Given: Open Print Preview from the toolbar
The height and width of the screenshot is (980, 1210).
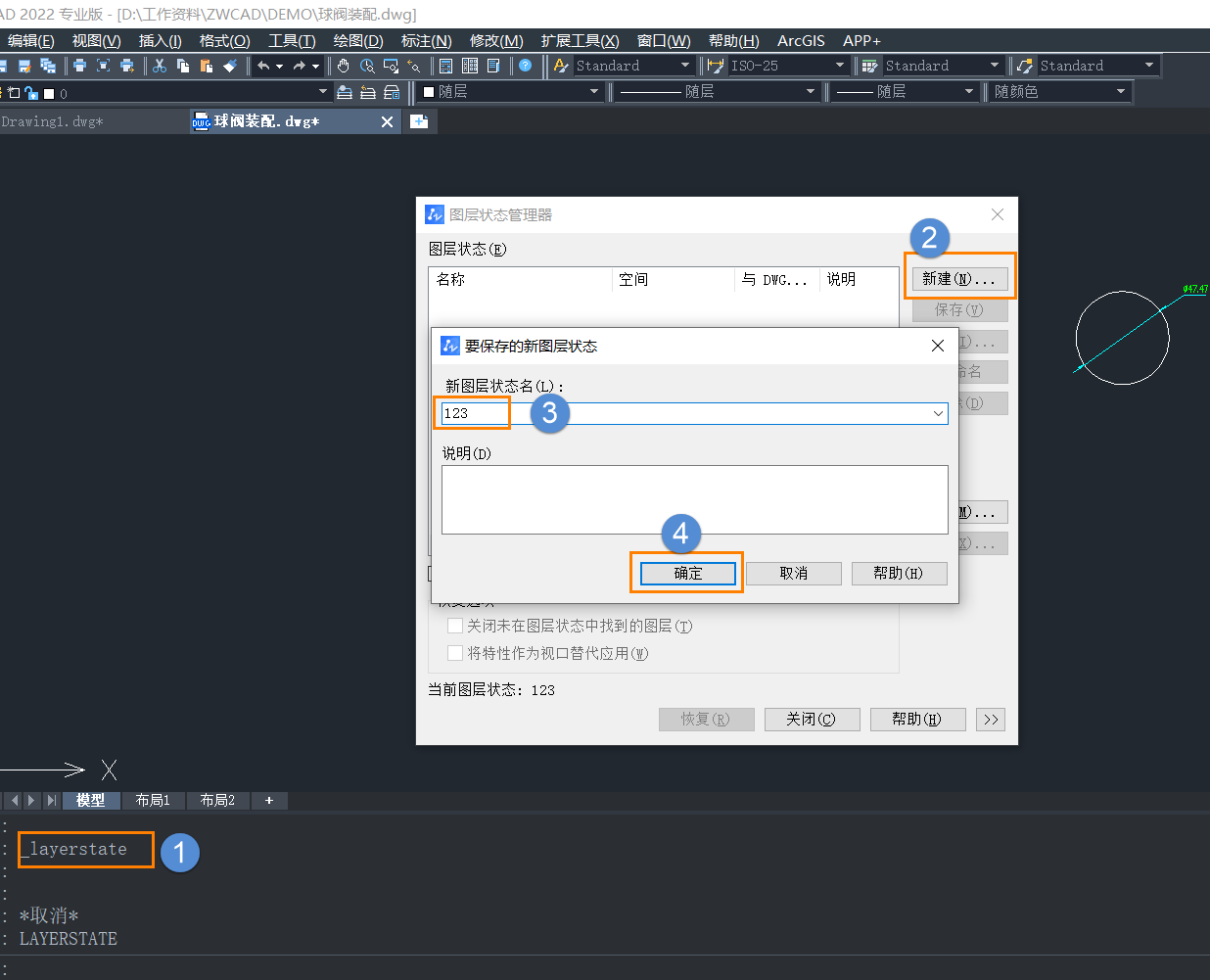Looking at the screenshot, I should (x=103, y=66).
